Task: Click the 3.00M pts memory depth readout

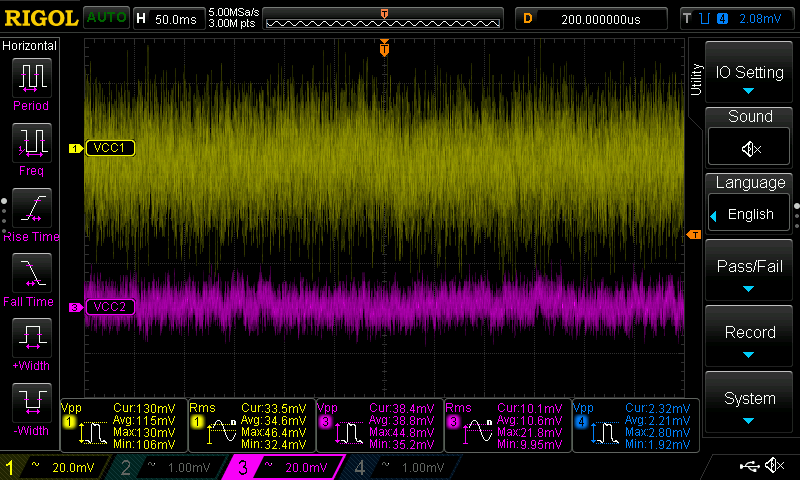Action: (231, 24)
